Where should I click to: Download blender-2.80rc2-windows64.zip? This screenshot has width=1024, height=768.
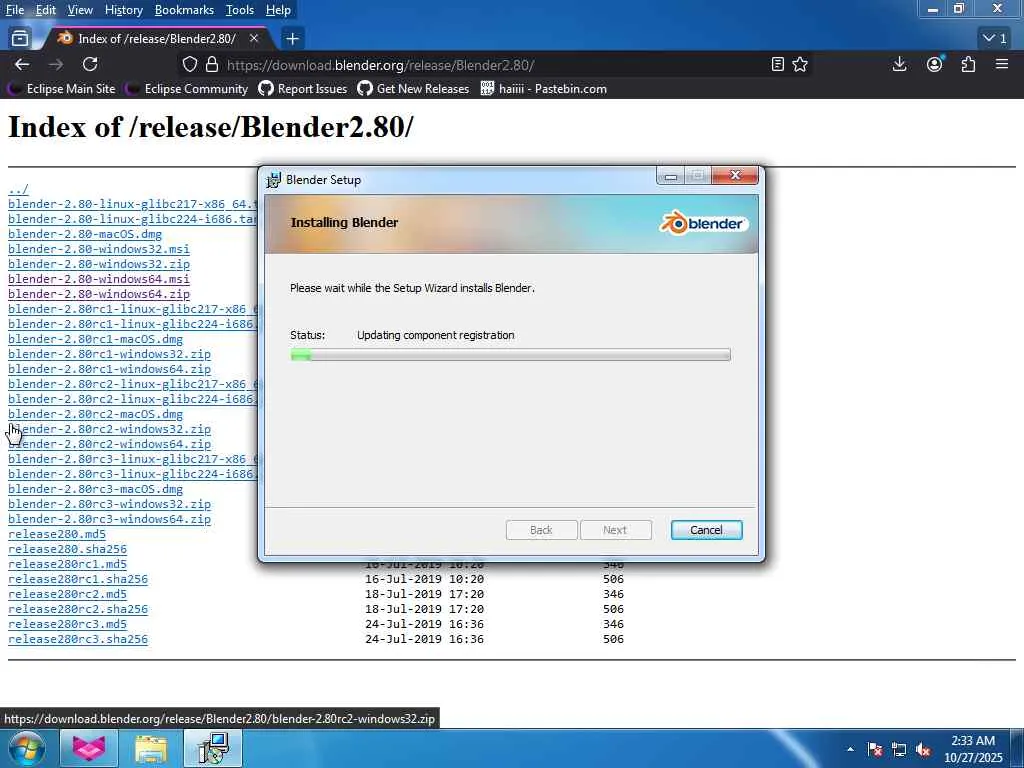pyautogui.click(x=109, y=444)
